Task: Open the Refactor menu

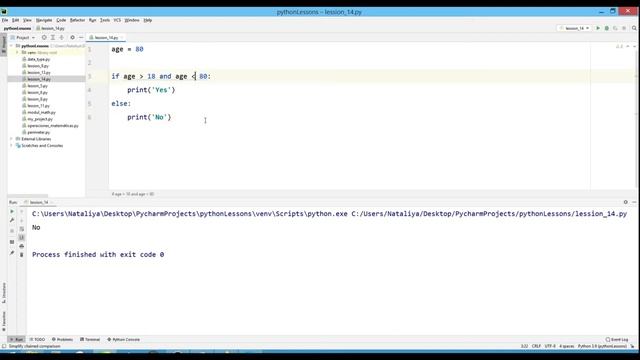Action: coord(77,20)
